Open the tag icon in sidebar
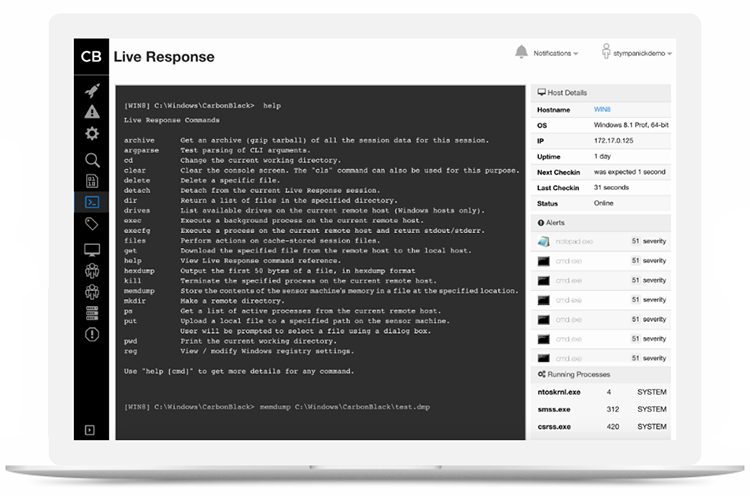 click(92, 224)
